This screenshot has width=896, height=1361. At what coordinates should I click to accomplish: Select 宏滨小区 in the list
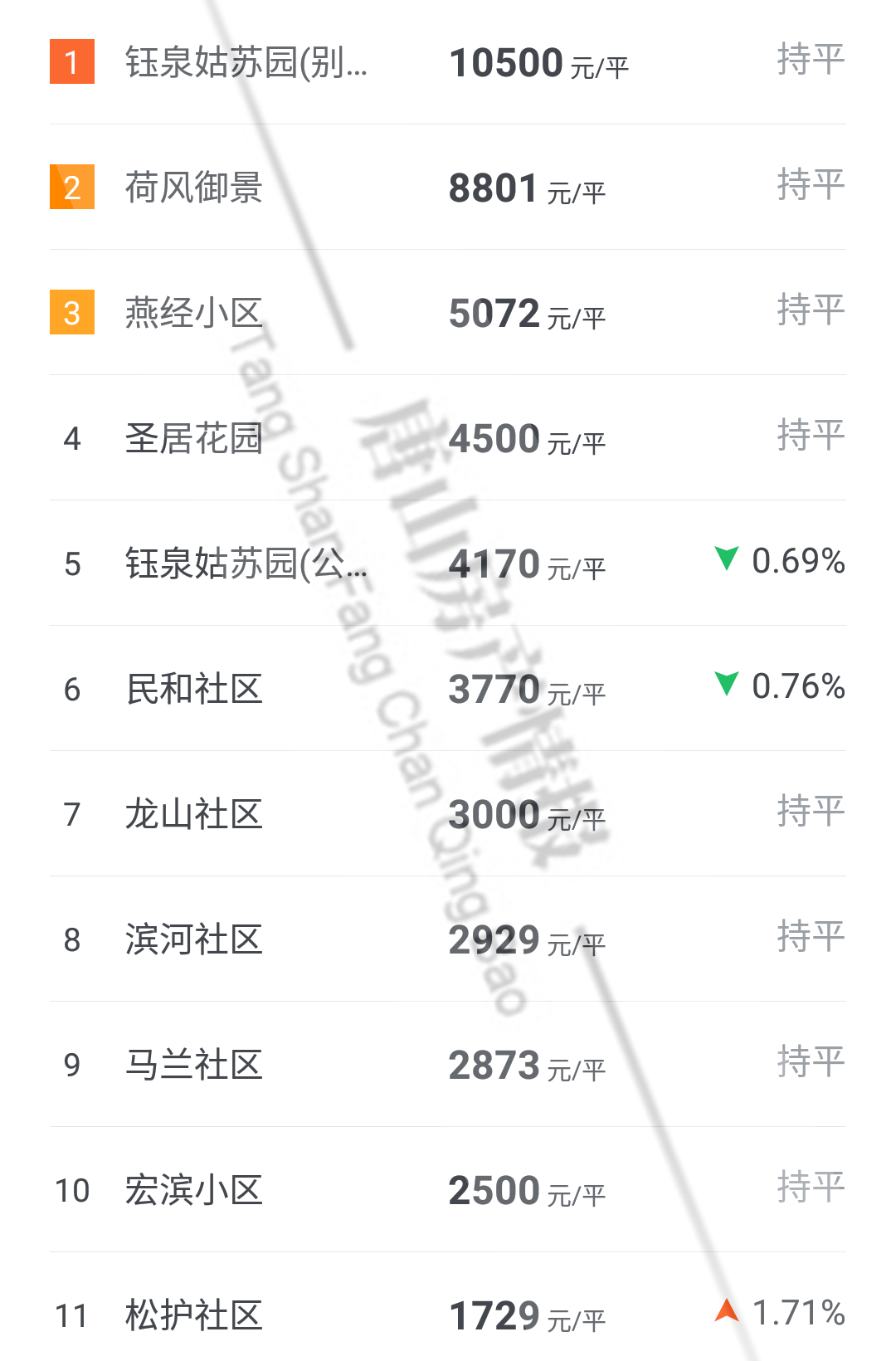pyautogui.click(x=194, y=1190)
